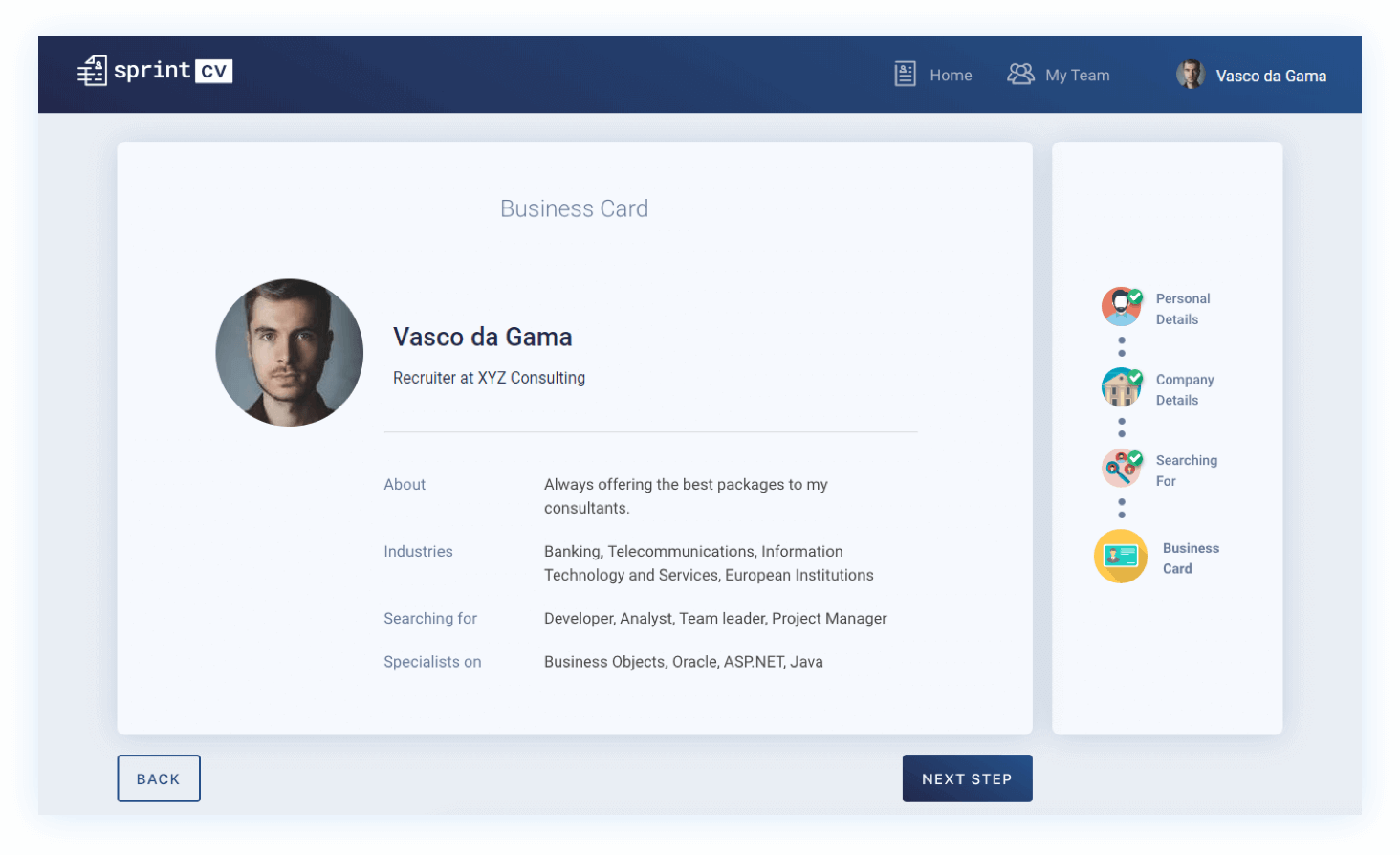
Task: Select the Business Card step icon
Action: click(x=1120, y=556)
